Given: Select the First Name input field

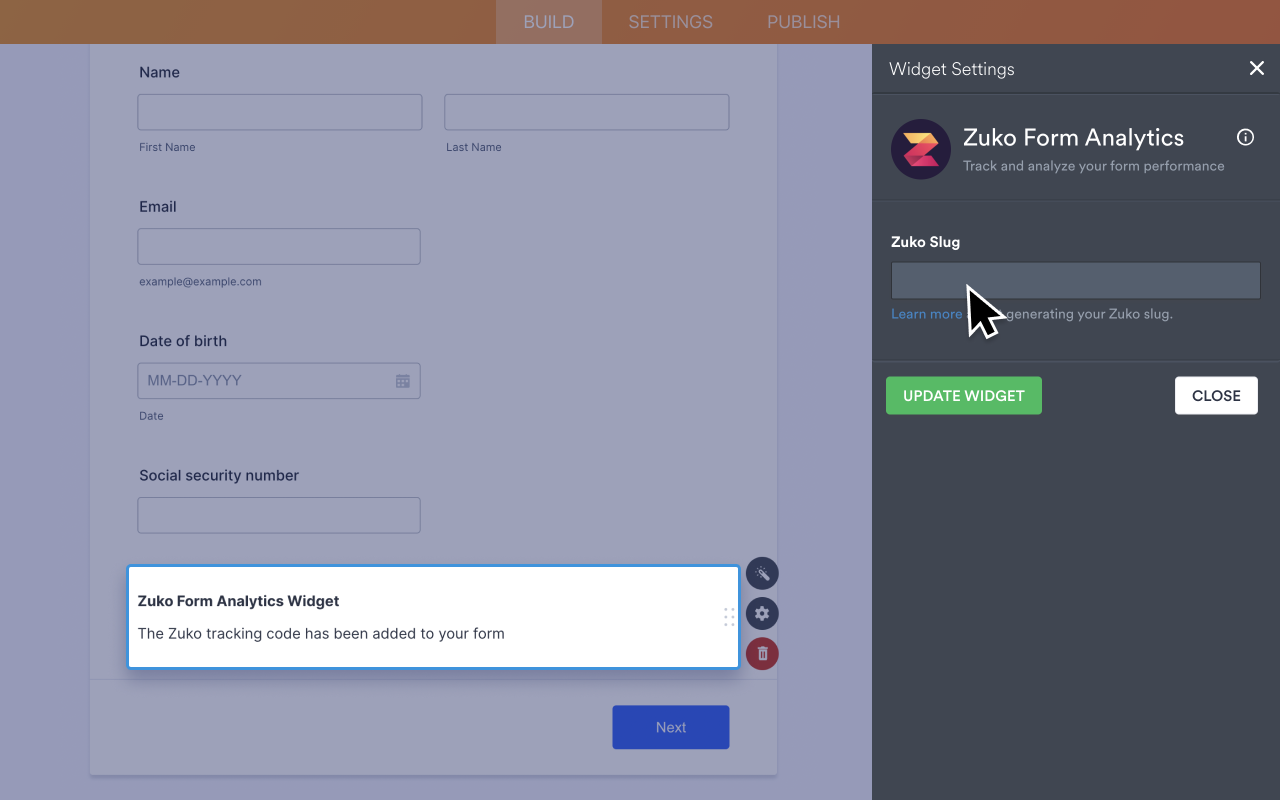Looking at the screenshot, I should [279, 111].
